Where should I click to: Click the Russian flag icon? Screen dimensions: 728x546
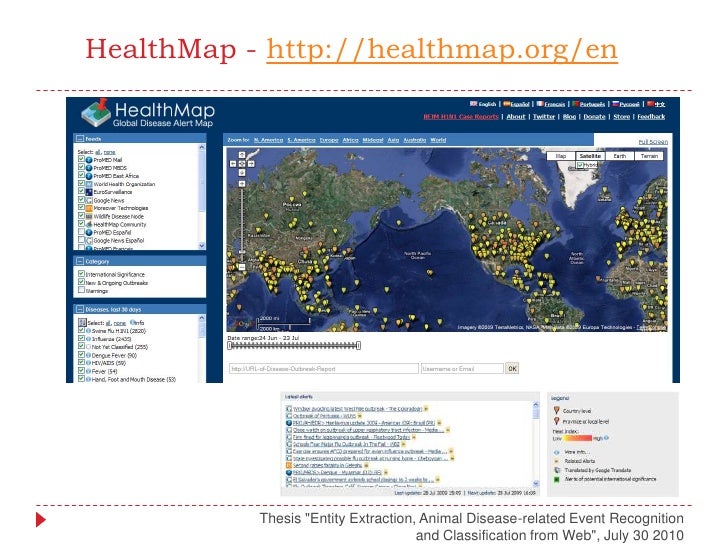pos(616,104)
